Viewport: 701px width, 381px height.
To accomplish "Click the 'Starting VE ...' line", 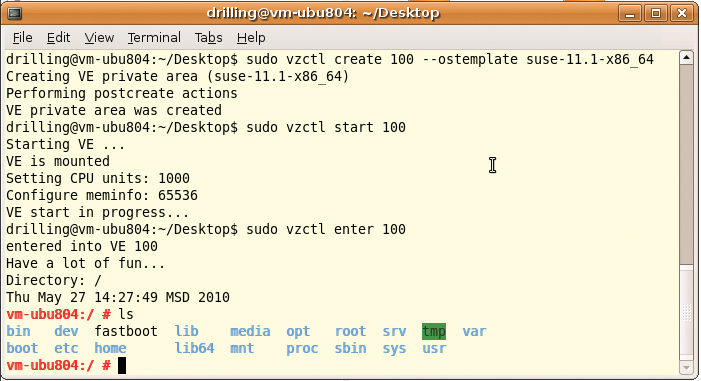I will coord(65,144).
